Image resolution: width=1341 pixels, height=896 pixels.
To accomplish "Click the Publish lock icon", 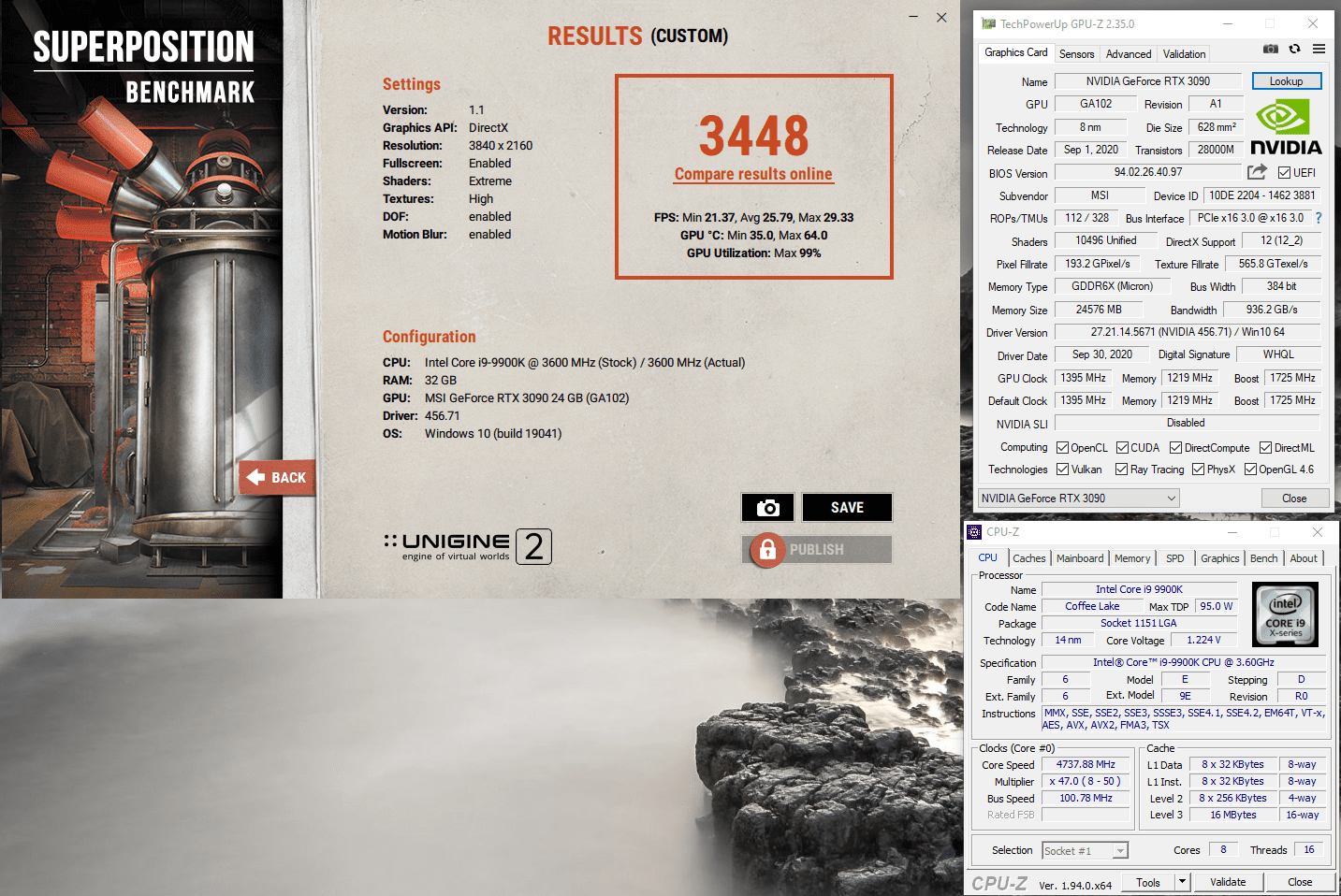I will pos(767,550).
